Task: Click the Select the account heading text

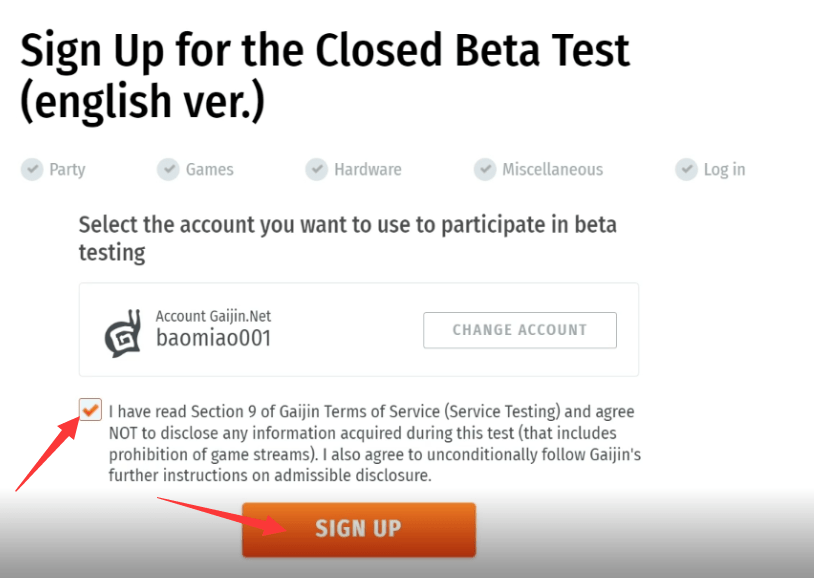Action: 347,238
